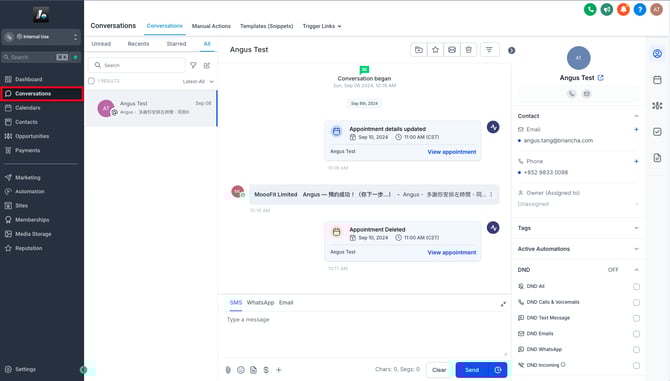Click the conversation list Search field
The image size is (670, 381).
tap(137, 65)
